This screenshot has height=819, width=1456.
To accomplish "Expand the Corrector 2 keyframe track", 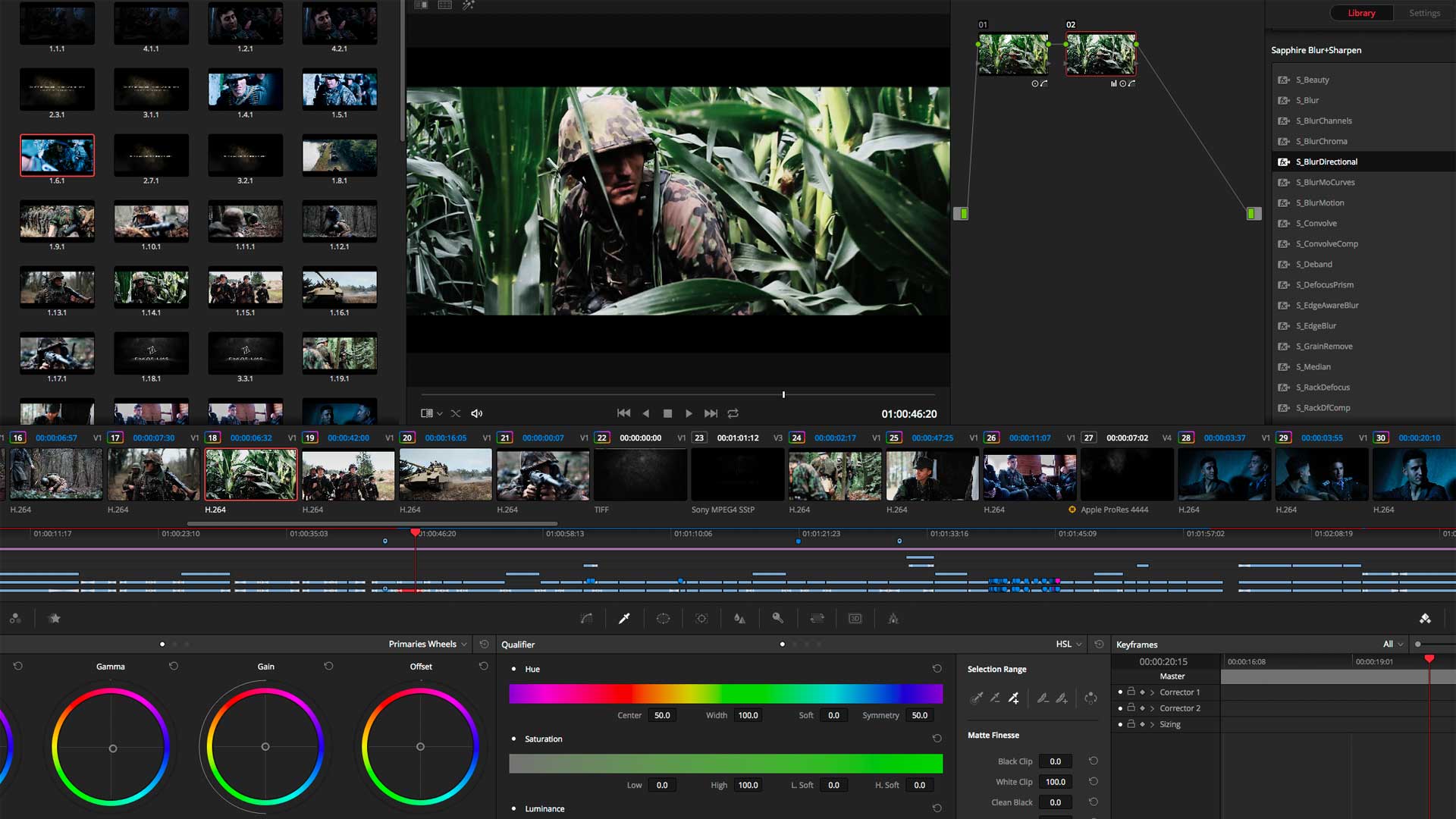I will point(1152,708).
